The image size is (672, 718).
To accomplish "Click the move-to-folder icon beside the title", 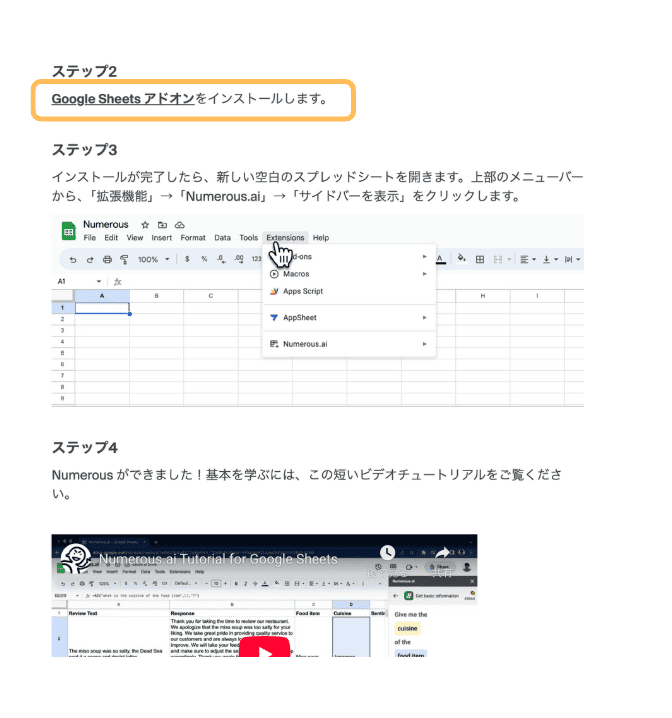I will pos(163,225).
